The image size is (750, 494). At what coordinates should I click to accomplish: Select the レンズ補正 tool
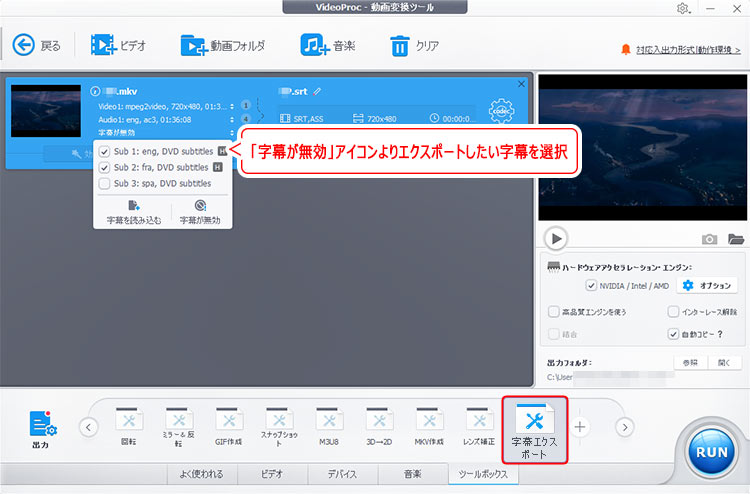(x=479, y=427)
